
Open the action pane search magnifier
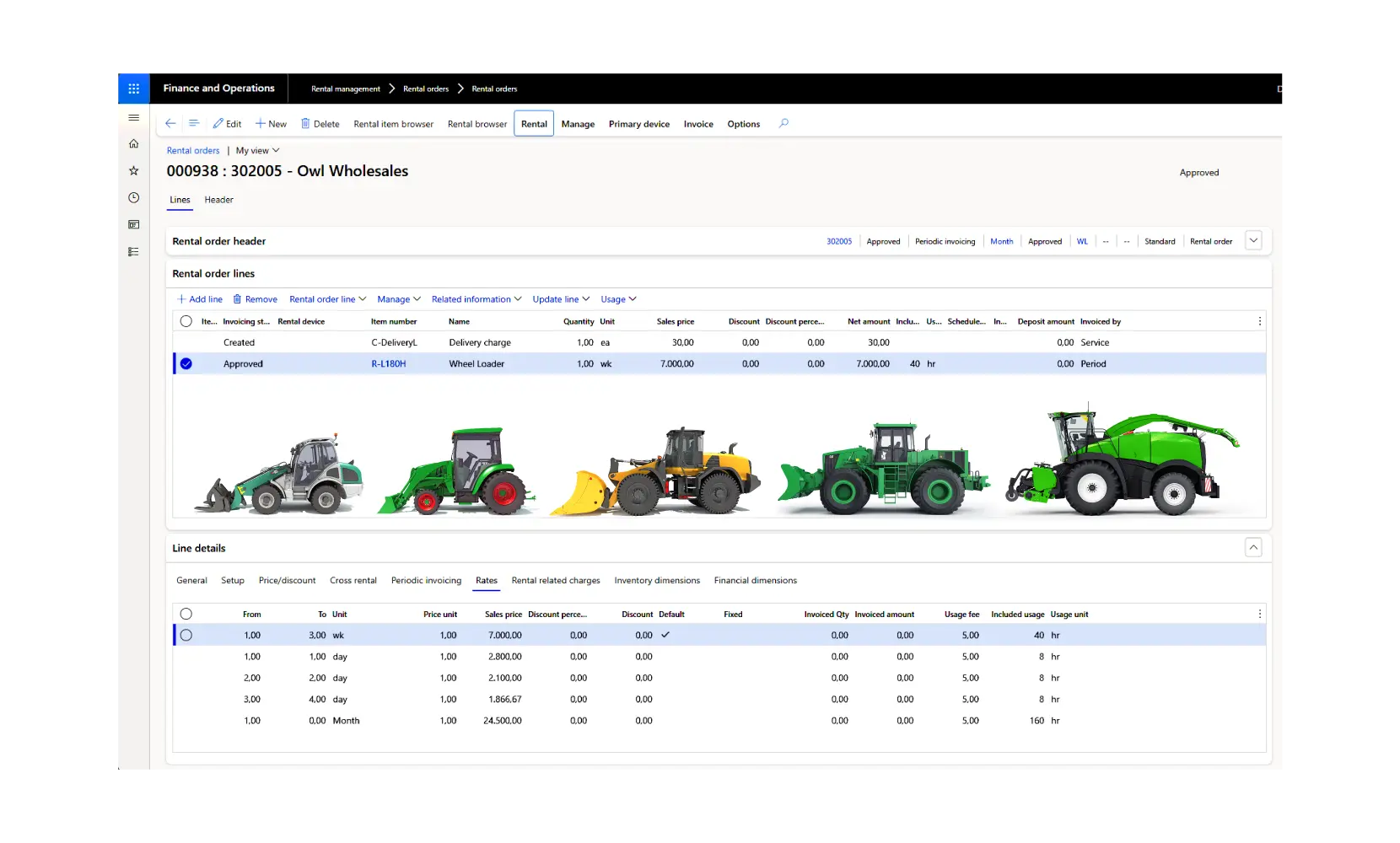[783, 123]
